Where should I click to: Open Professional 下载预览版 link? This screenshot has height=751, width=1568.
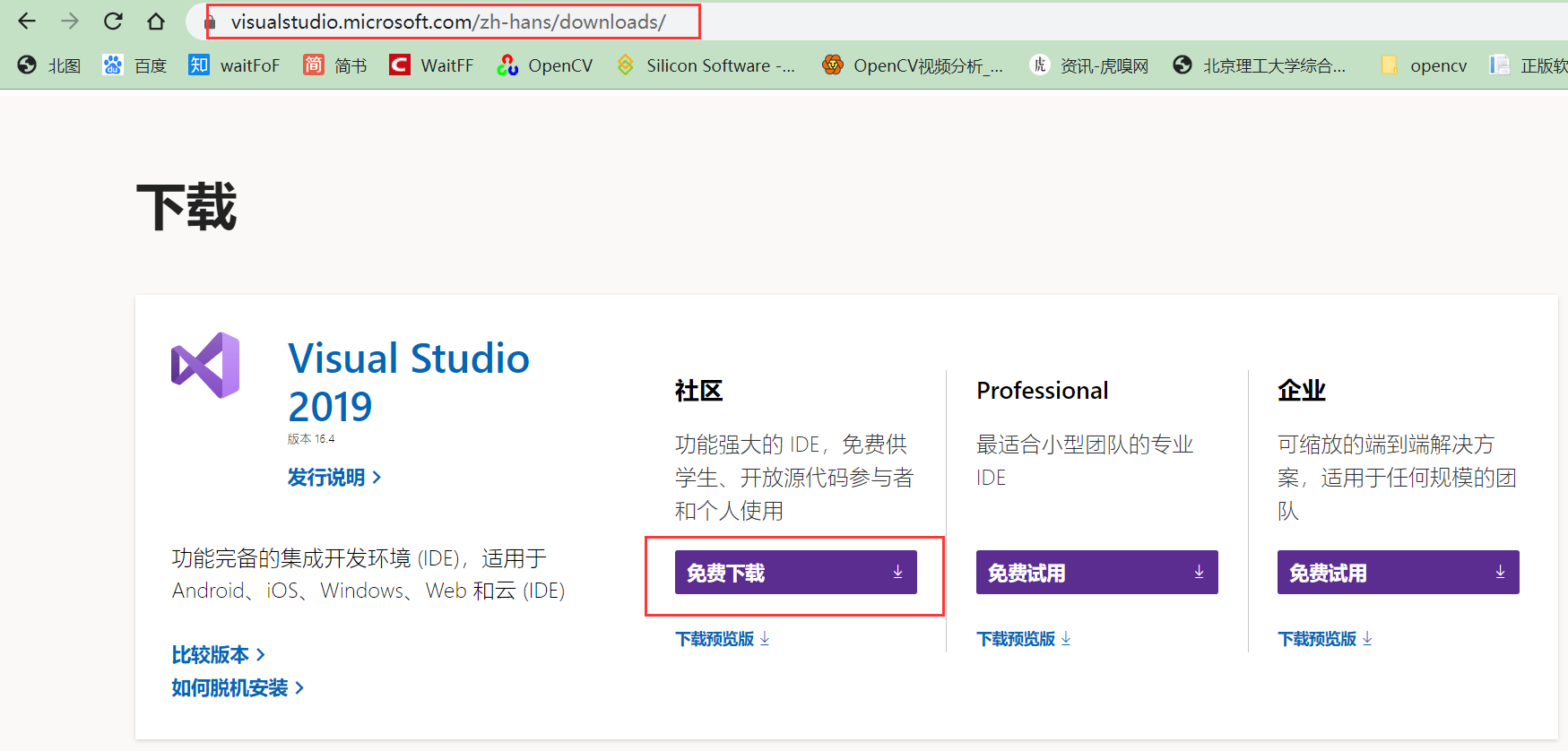1024,639
